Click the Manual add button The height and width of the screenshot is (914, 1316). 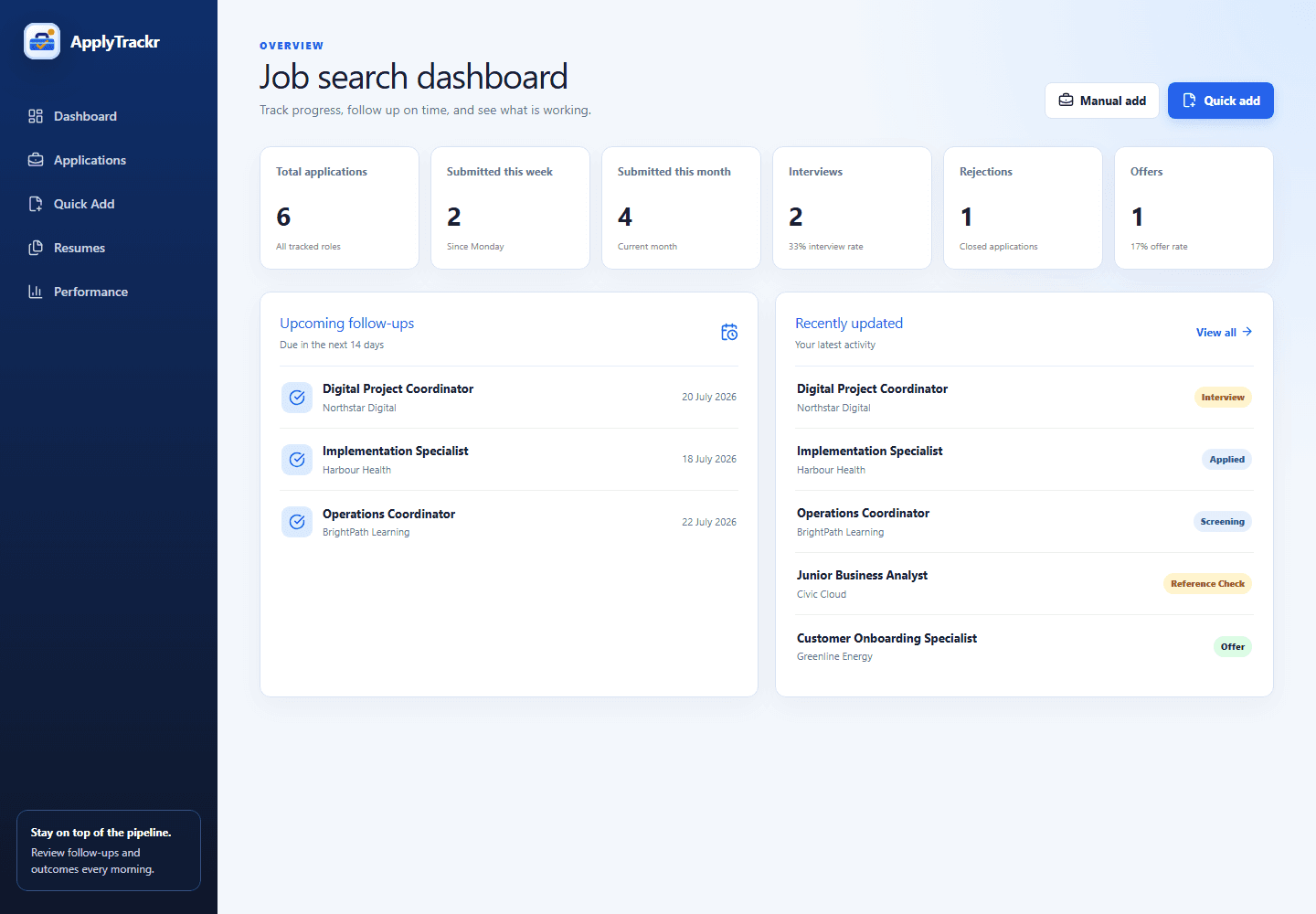coord(1102,101)
